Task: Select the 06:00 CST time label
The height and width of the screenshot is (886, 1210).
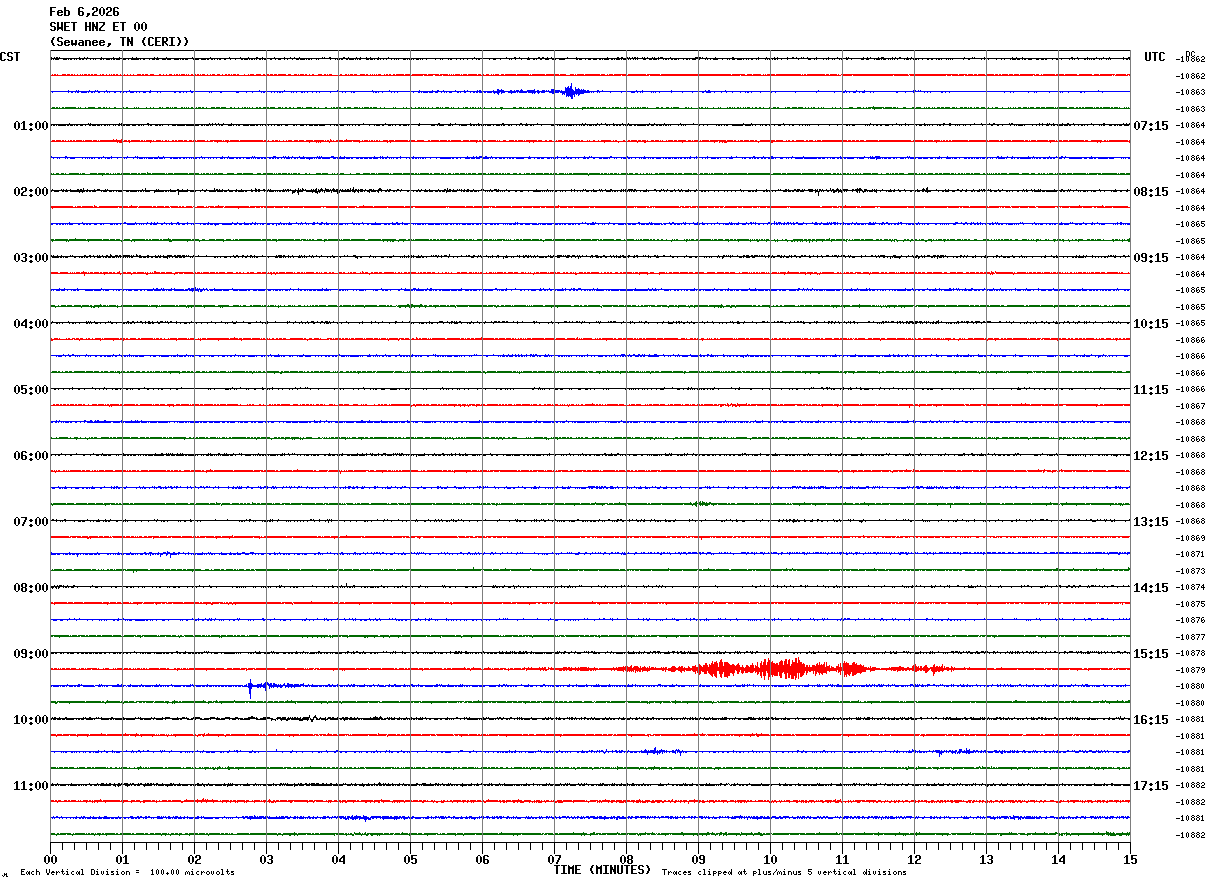Action: coord(30,456)
